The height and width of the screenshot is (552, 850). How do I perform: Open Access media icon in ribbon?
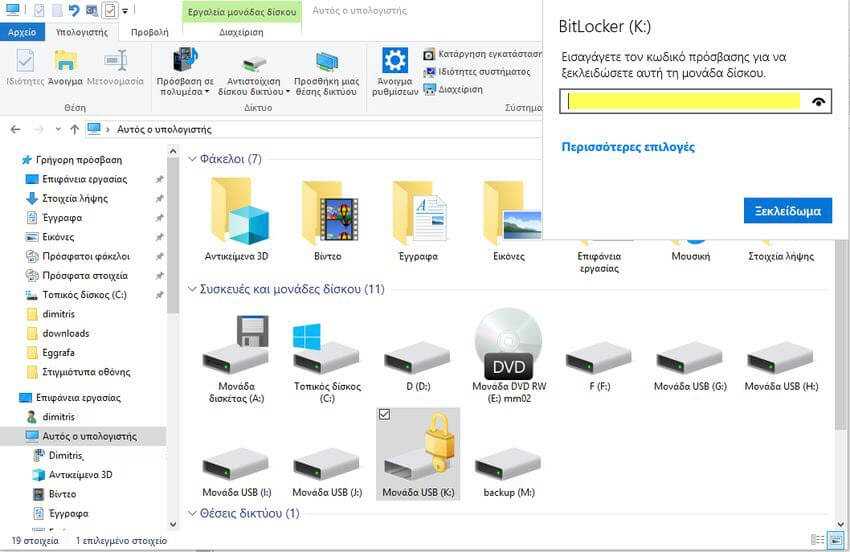(185, 60)
